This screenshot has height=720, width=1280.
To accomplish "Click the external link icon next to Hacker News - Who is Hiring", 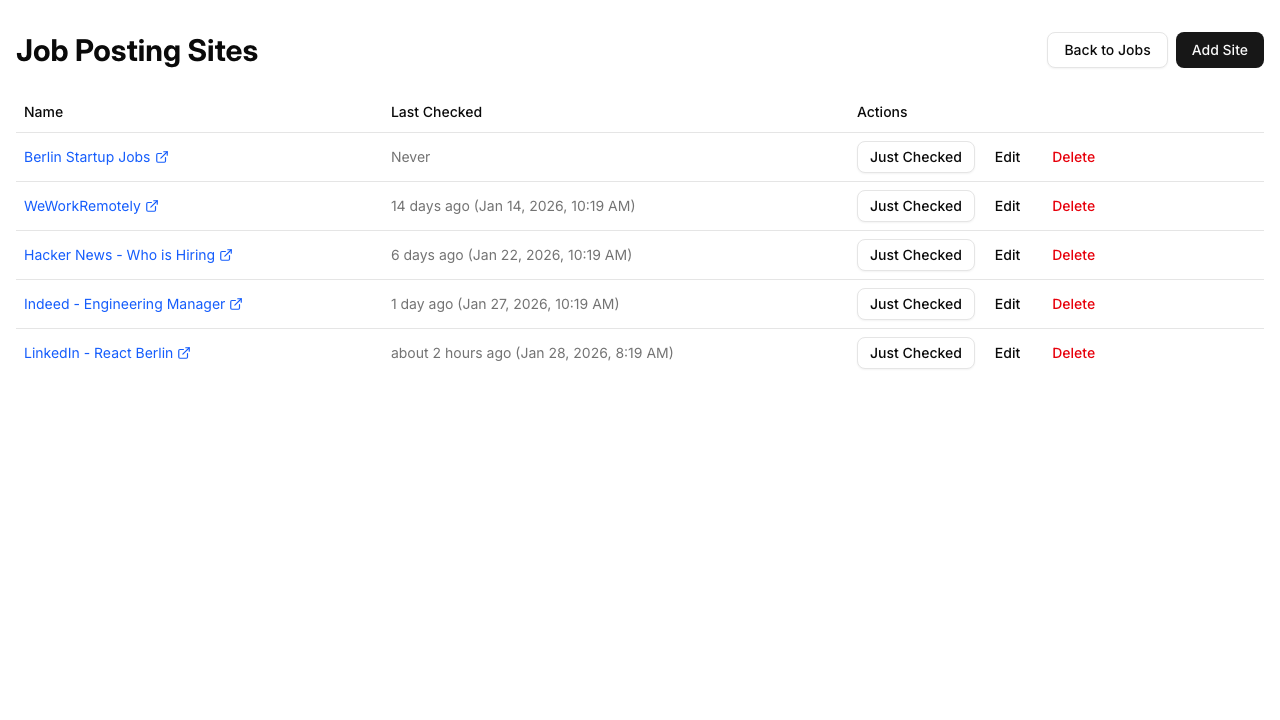I will pyautogui.click(x=226, y=255).
